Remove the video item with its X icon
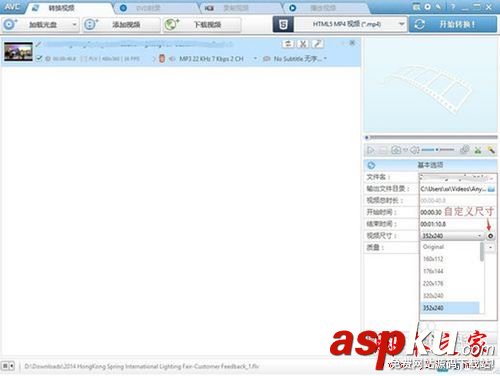The image size is (500, 376). [352, 43]
